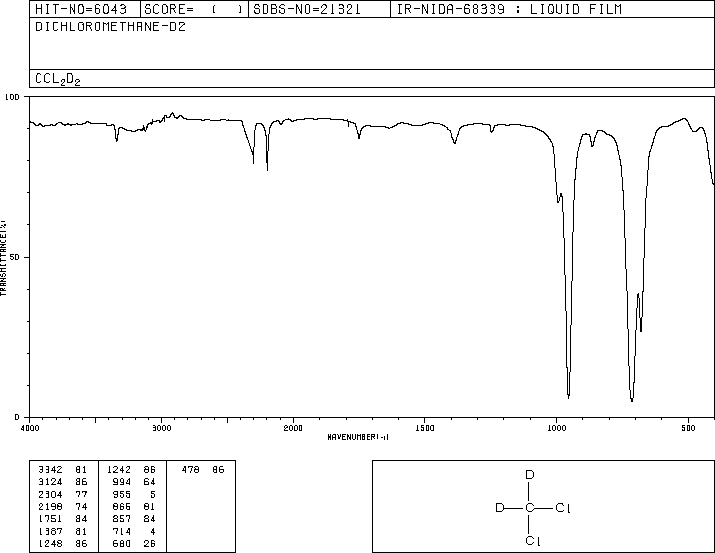Click the 1000 tick label on x-axis
The height and width of the screenshot is (553, 715).
tap(556, 428)
